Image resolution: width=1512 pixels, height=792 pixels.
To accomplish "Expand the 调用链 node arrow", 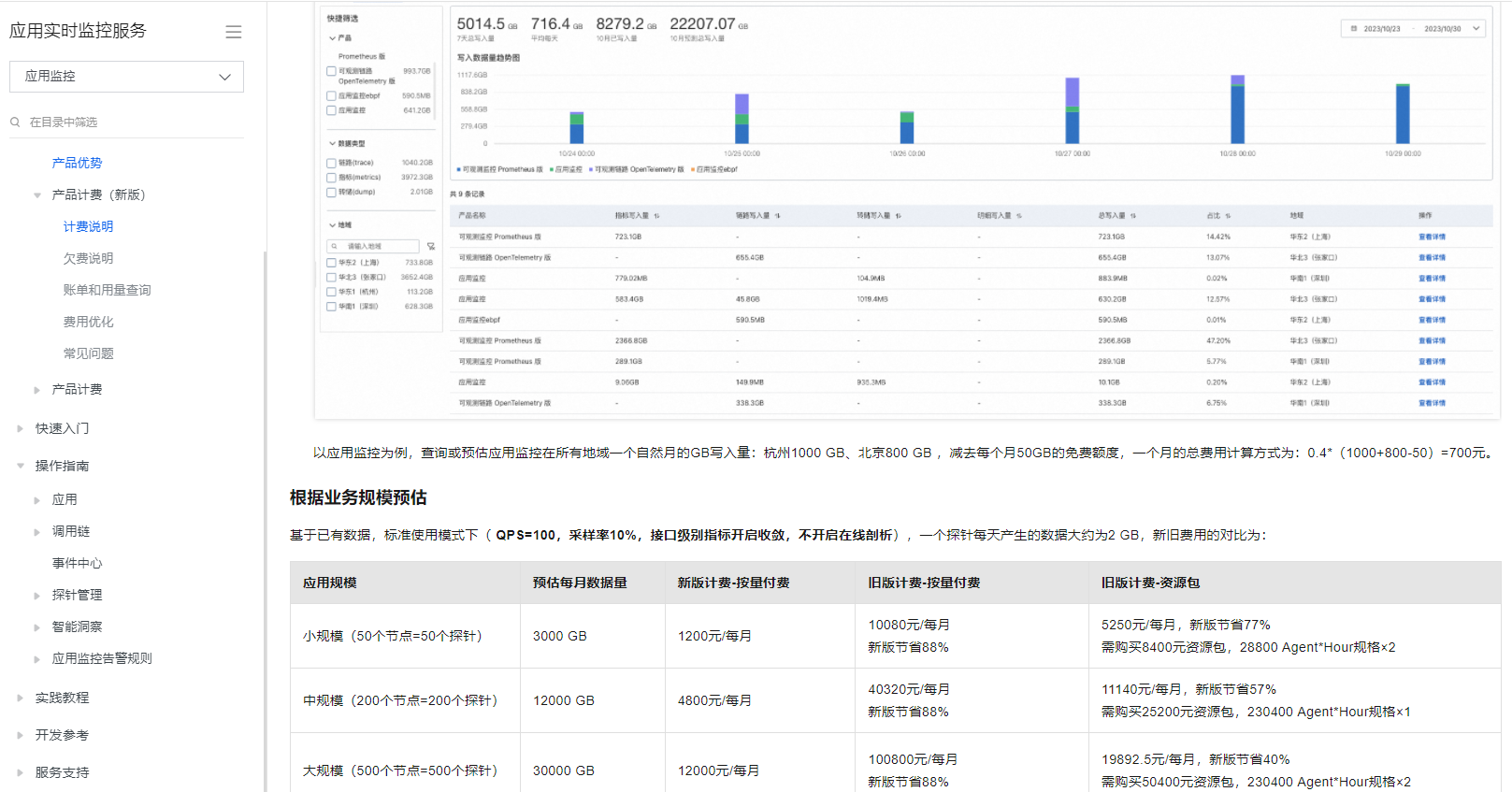I will (37, 532).
